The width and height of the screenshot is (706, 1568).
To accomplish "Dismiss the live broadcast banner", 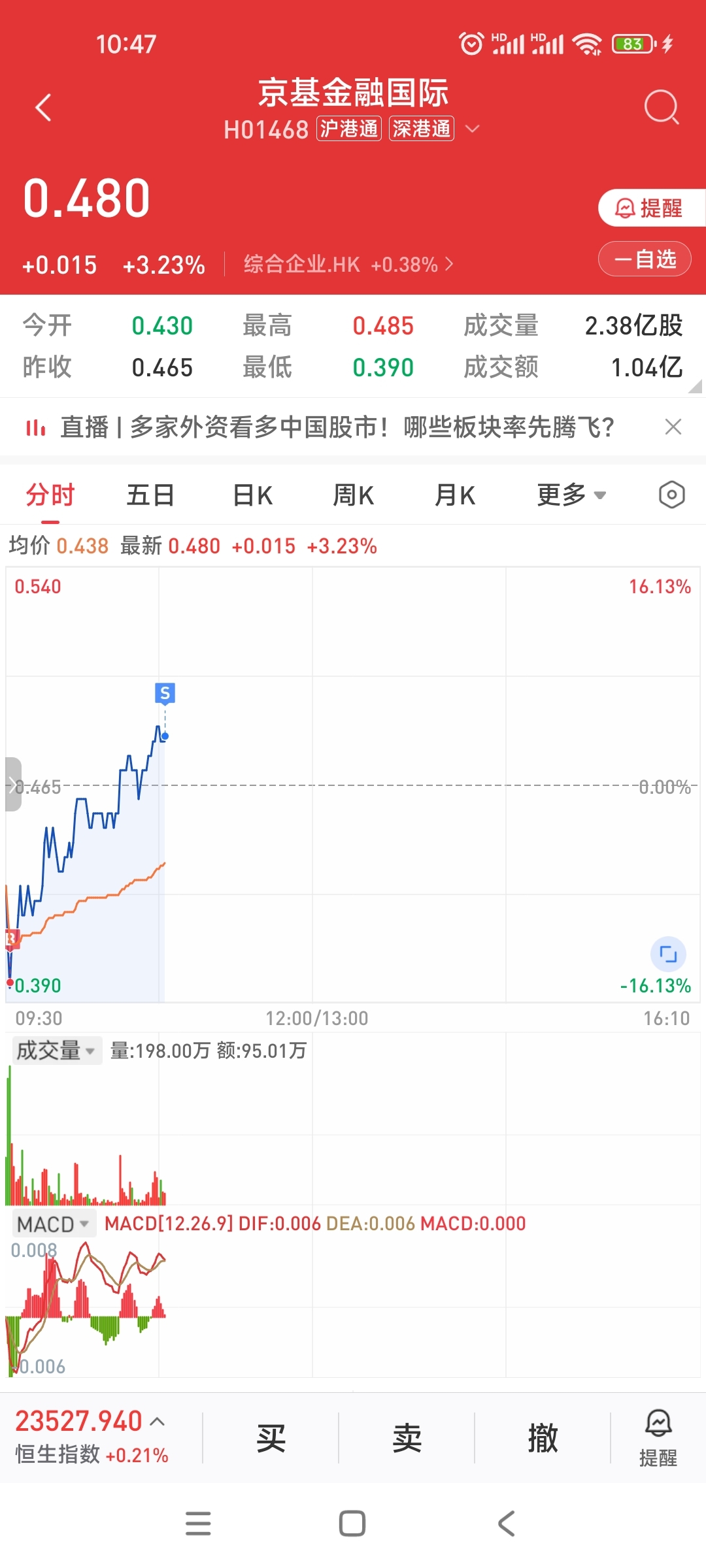I will point(673,427).
